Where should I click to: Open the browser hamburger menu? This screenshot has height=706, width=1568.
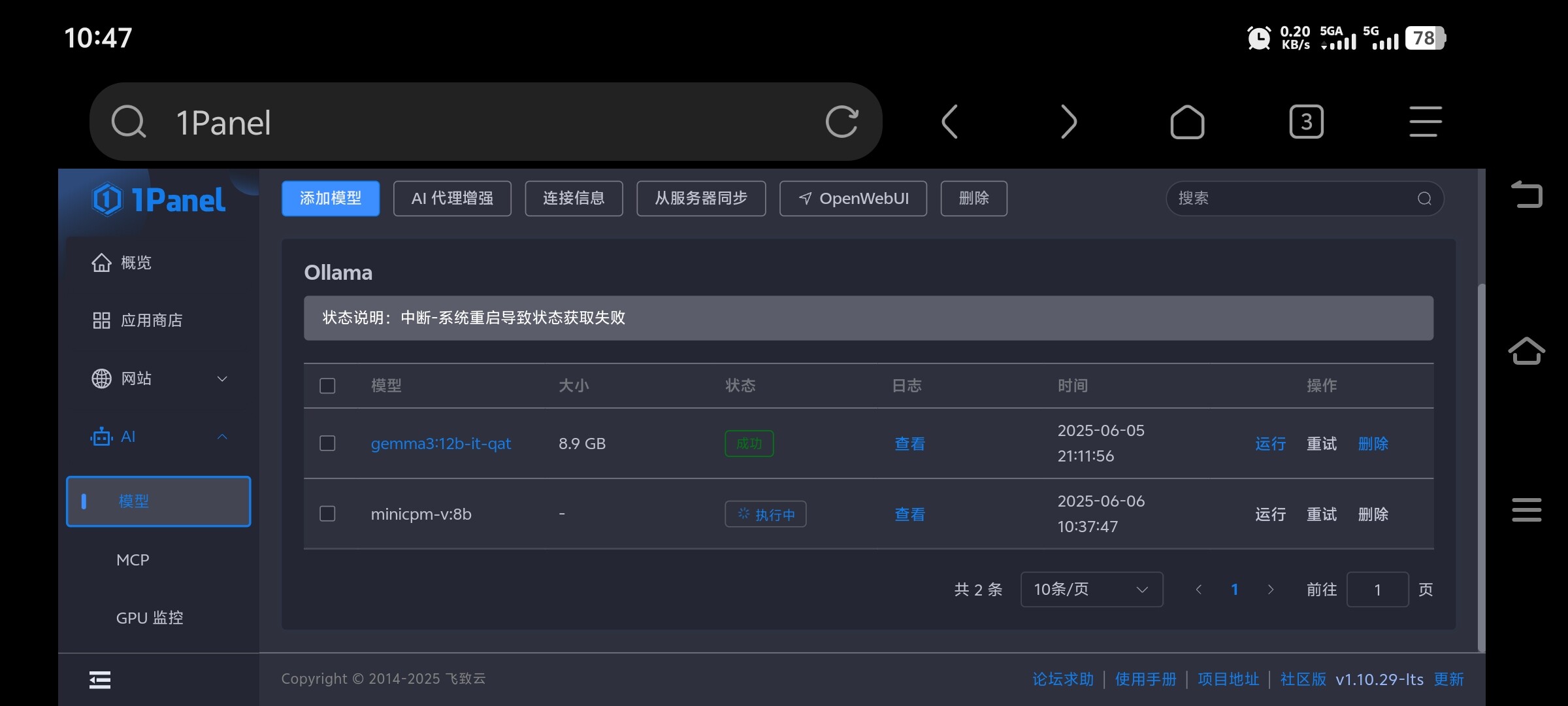[1425, 122]
